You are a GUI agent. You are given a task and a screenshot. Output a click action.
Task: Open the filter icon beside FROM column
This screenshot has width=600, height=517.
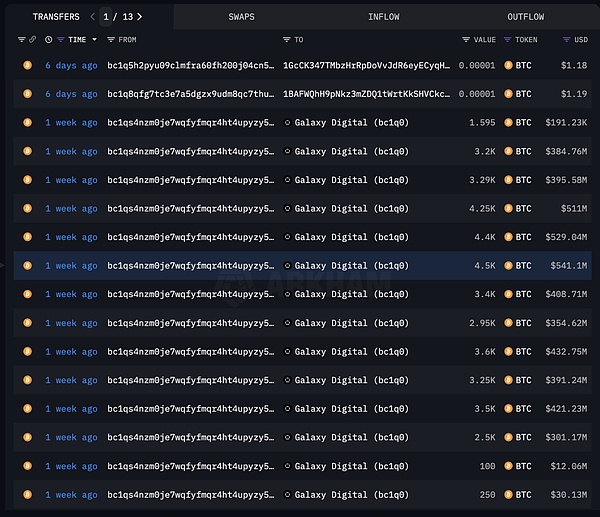(x=111, y=40)
